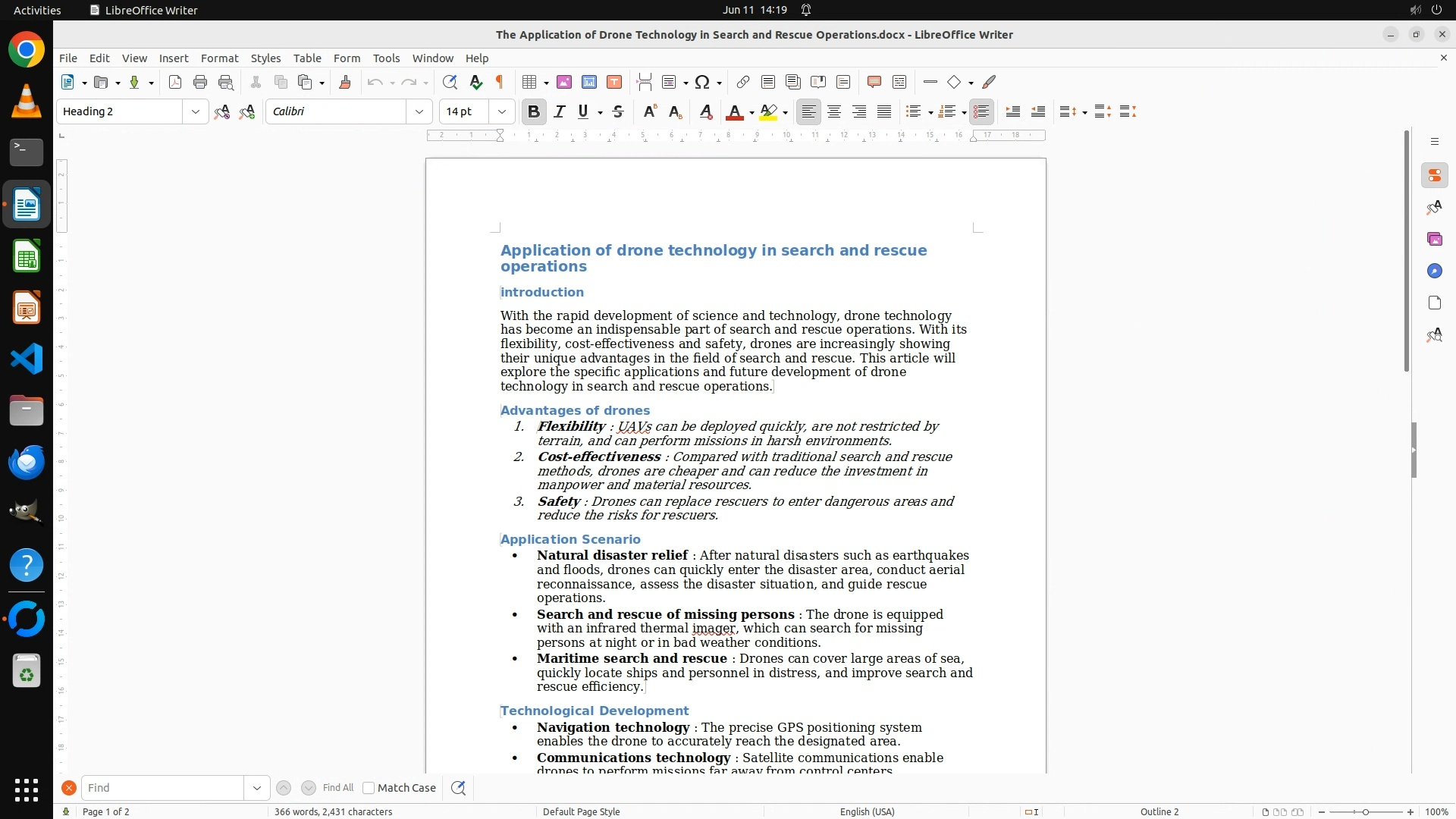The height and width of the screenshot is (819, 1456).
Task: Open the Format menu
Action: coord(219,58)
